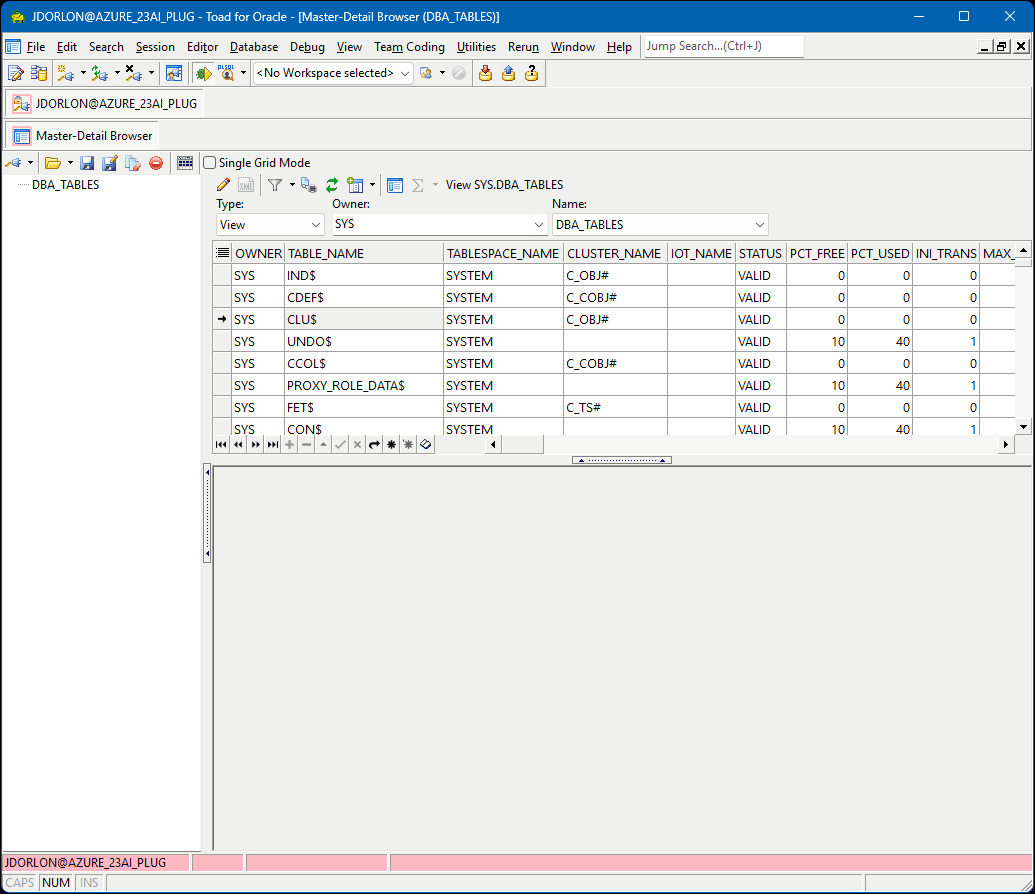Click the add detail table icon
The image size is (1035, 894).
click(355, 185)
